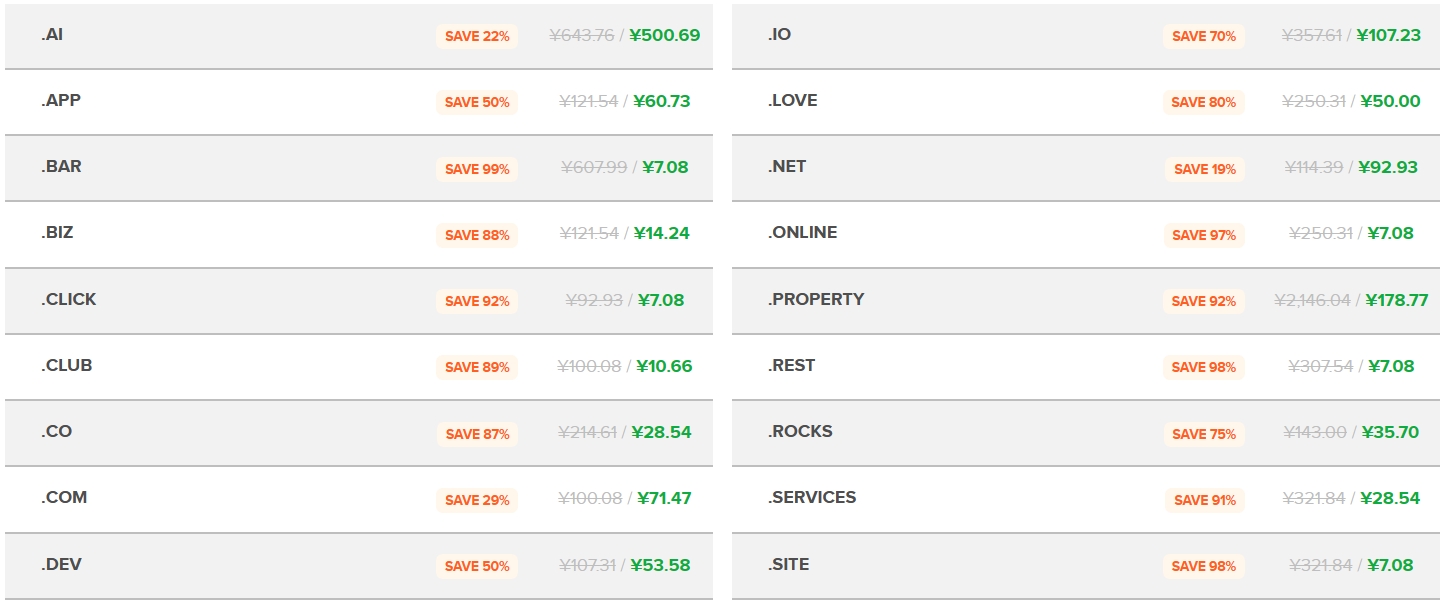Click the SAVE 19% badge for .NET
This screenshot has height=604, width=1446.
tap(1204, 169)
